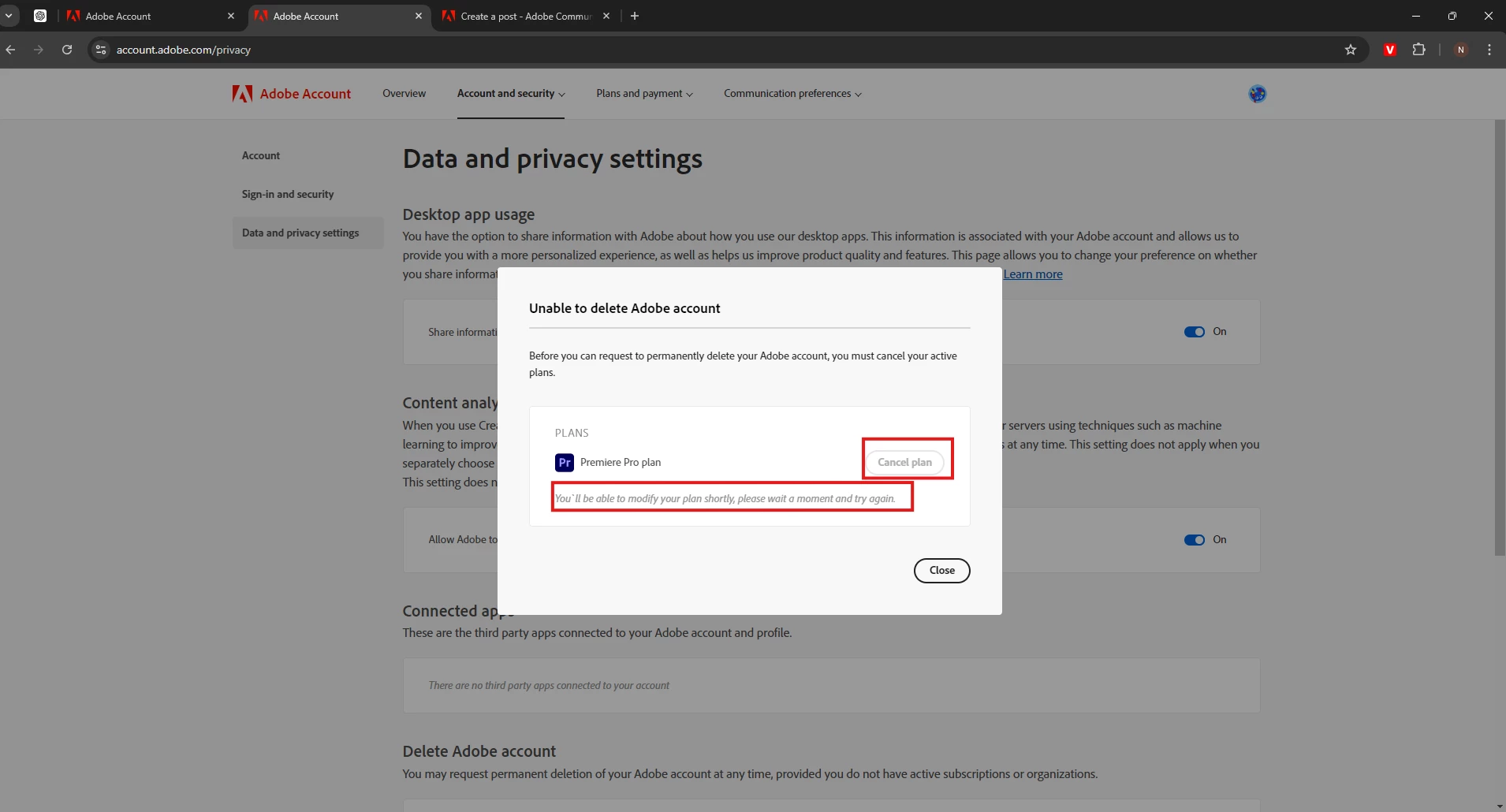Go back to previous page
1506x812 pixels.
[11, 50]
